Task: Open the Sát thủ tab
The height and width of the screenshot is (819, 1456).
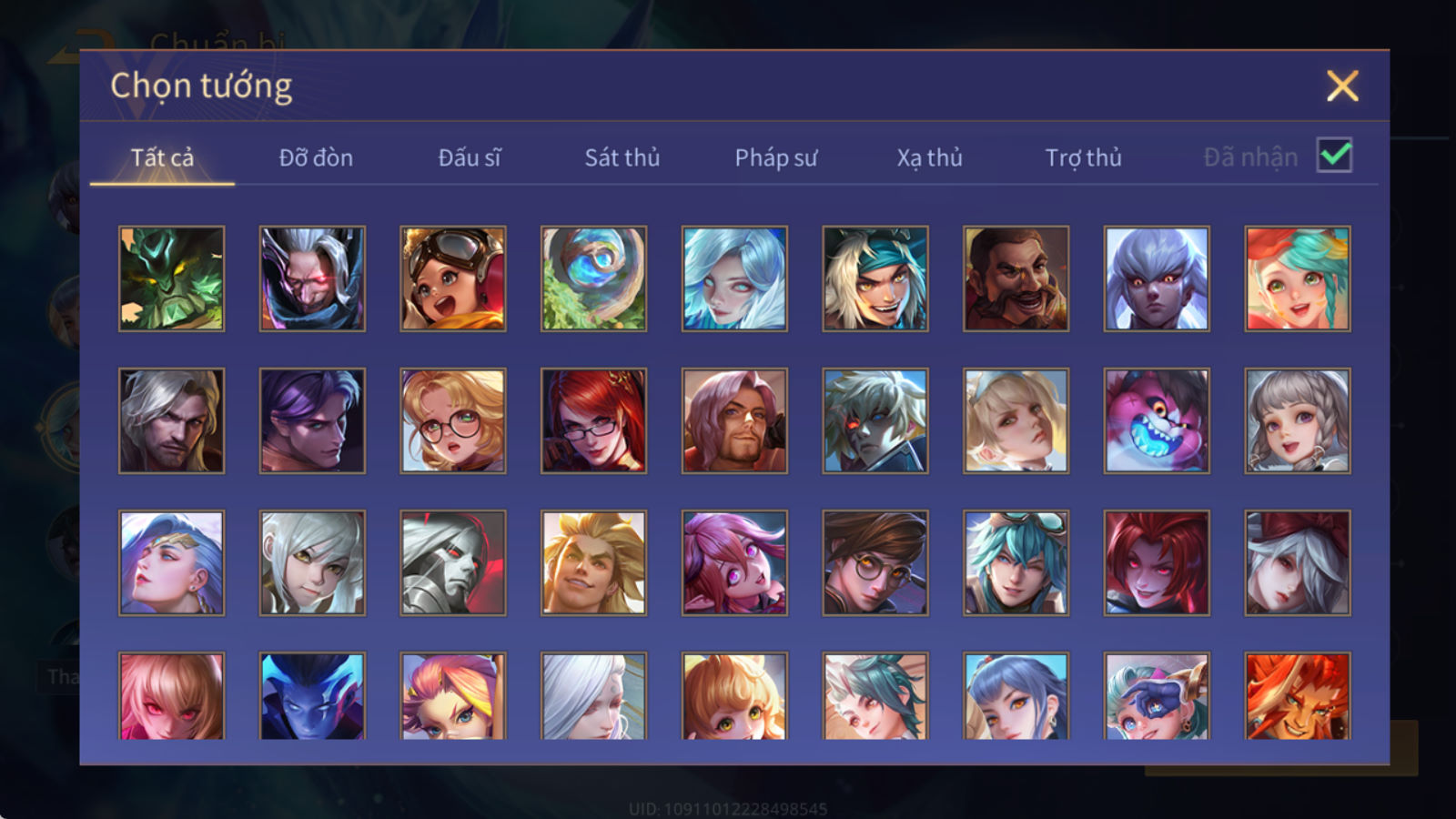Action: point(622,157)
